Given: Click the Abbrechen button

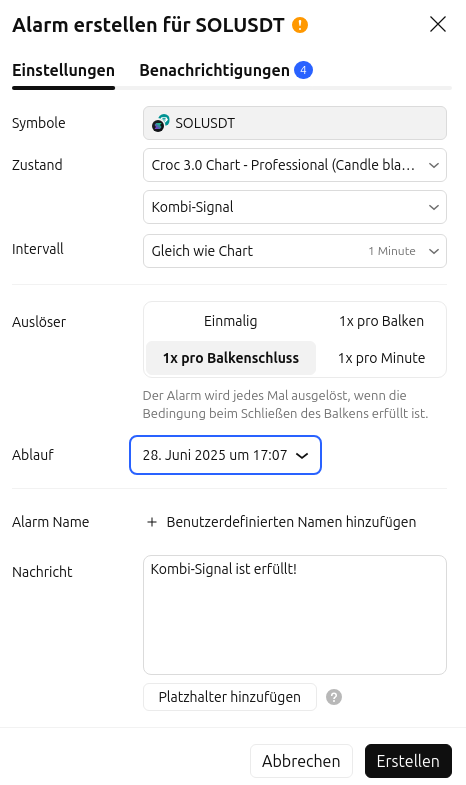Looking at the screenshot, I should [301, 761].
